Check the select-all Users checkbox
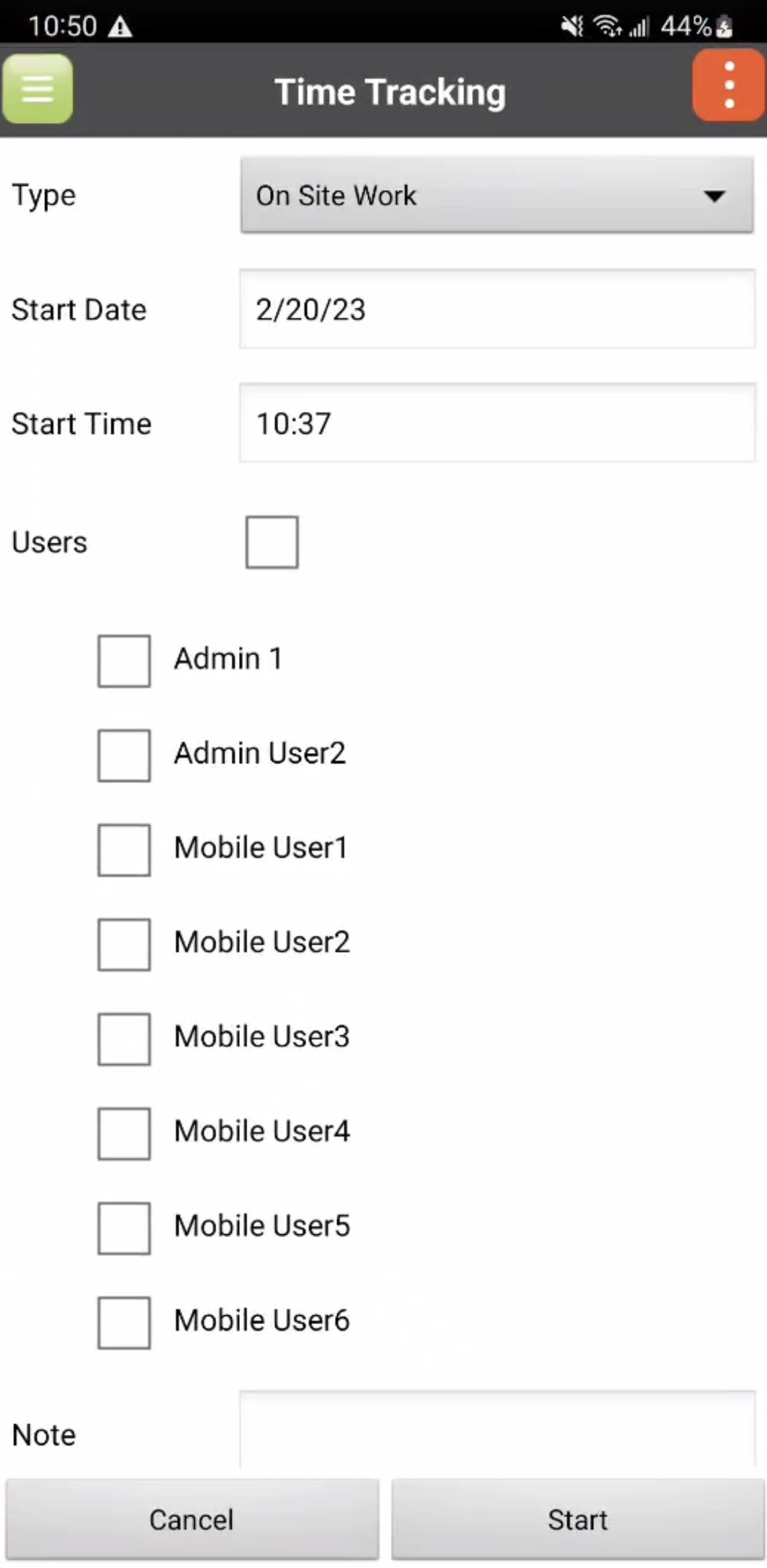Screen dimensions: 767x1568 tap(272, 542)
